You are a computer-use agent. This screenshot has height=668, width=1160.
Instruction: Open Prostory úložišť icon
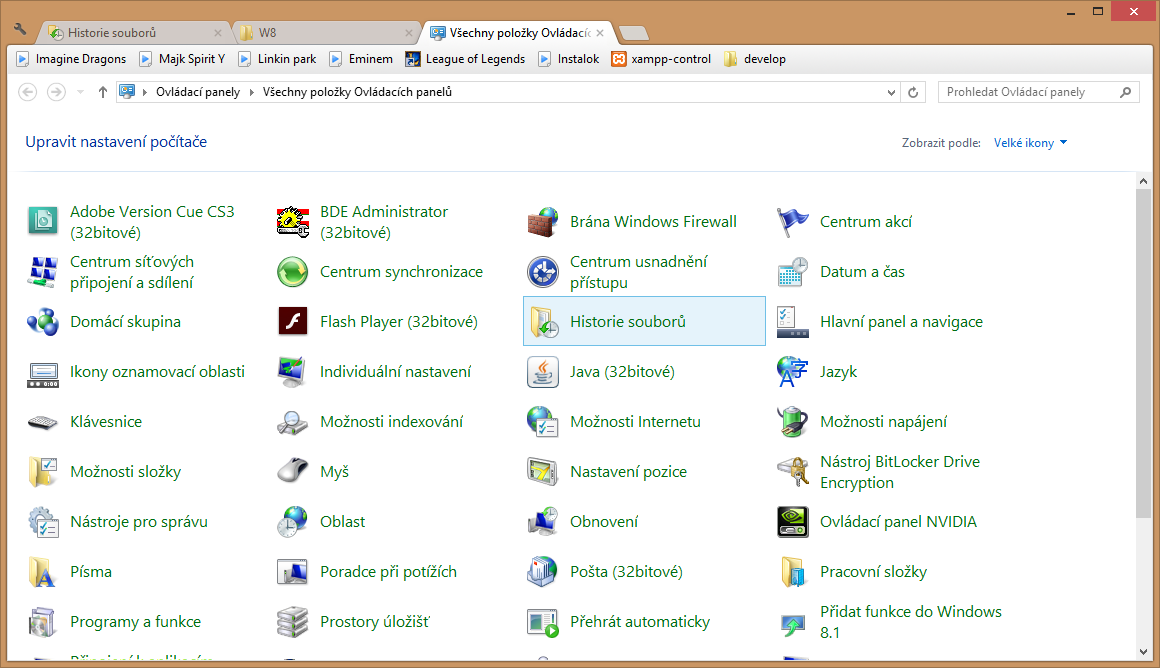(x=293, y=622)
